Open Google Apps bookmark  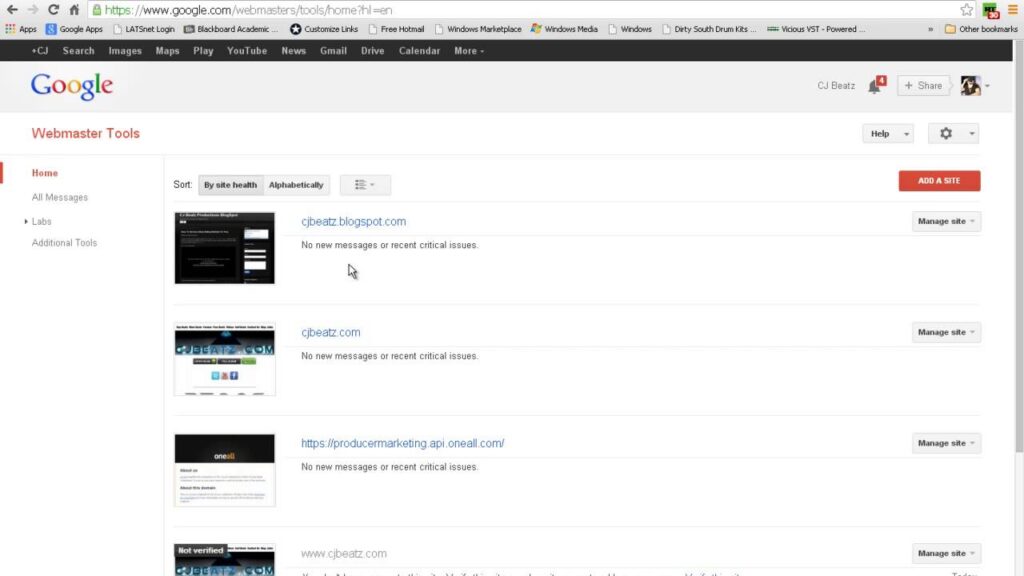(74, 29)
